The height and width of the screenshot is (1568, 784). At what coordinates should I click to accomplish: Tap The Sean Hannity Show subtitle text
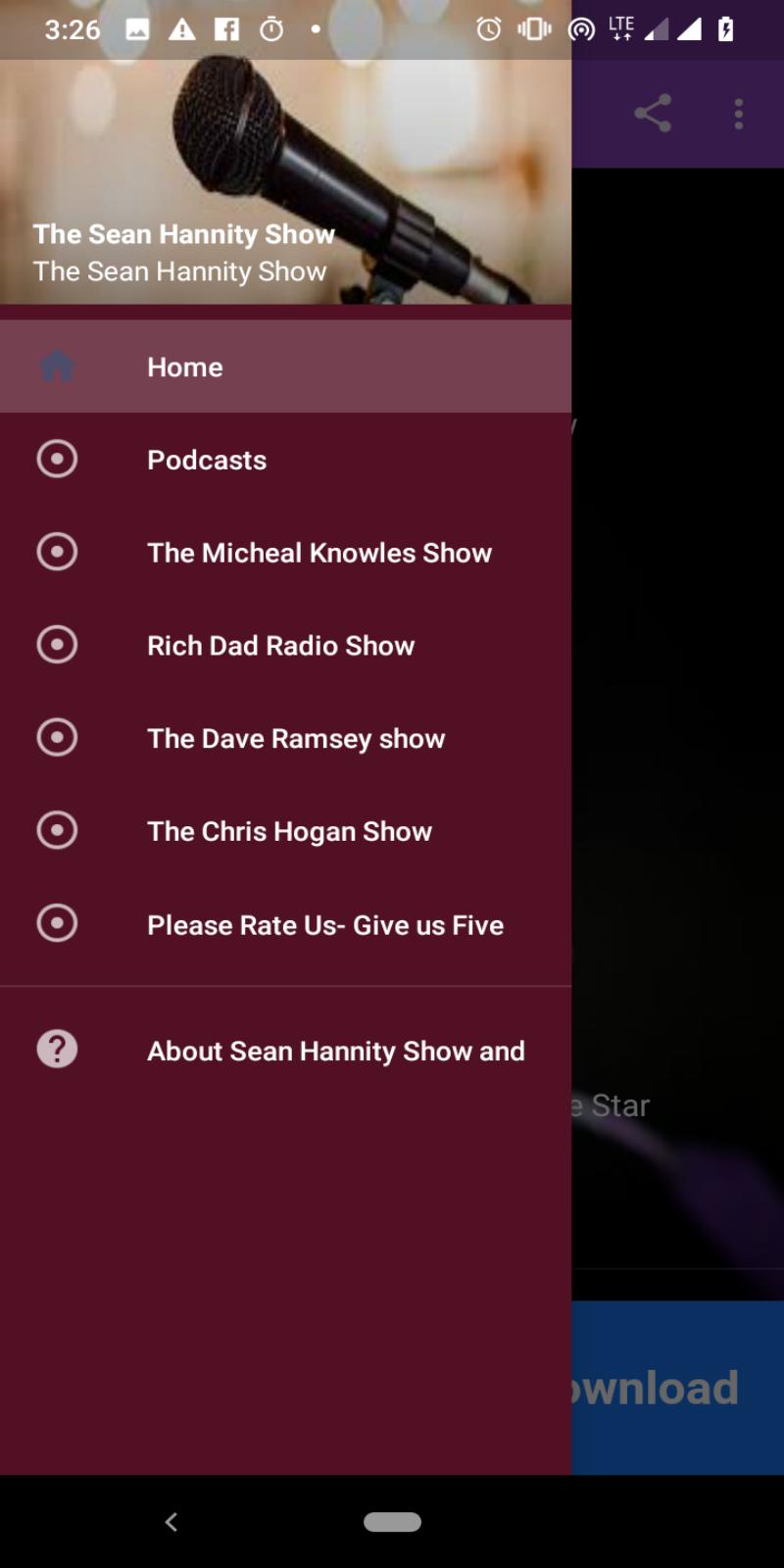pyautogui.click(x=180, y=271)
